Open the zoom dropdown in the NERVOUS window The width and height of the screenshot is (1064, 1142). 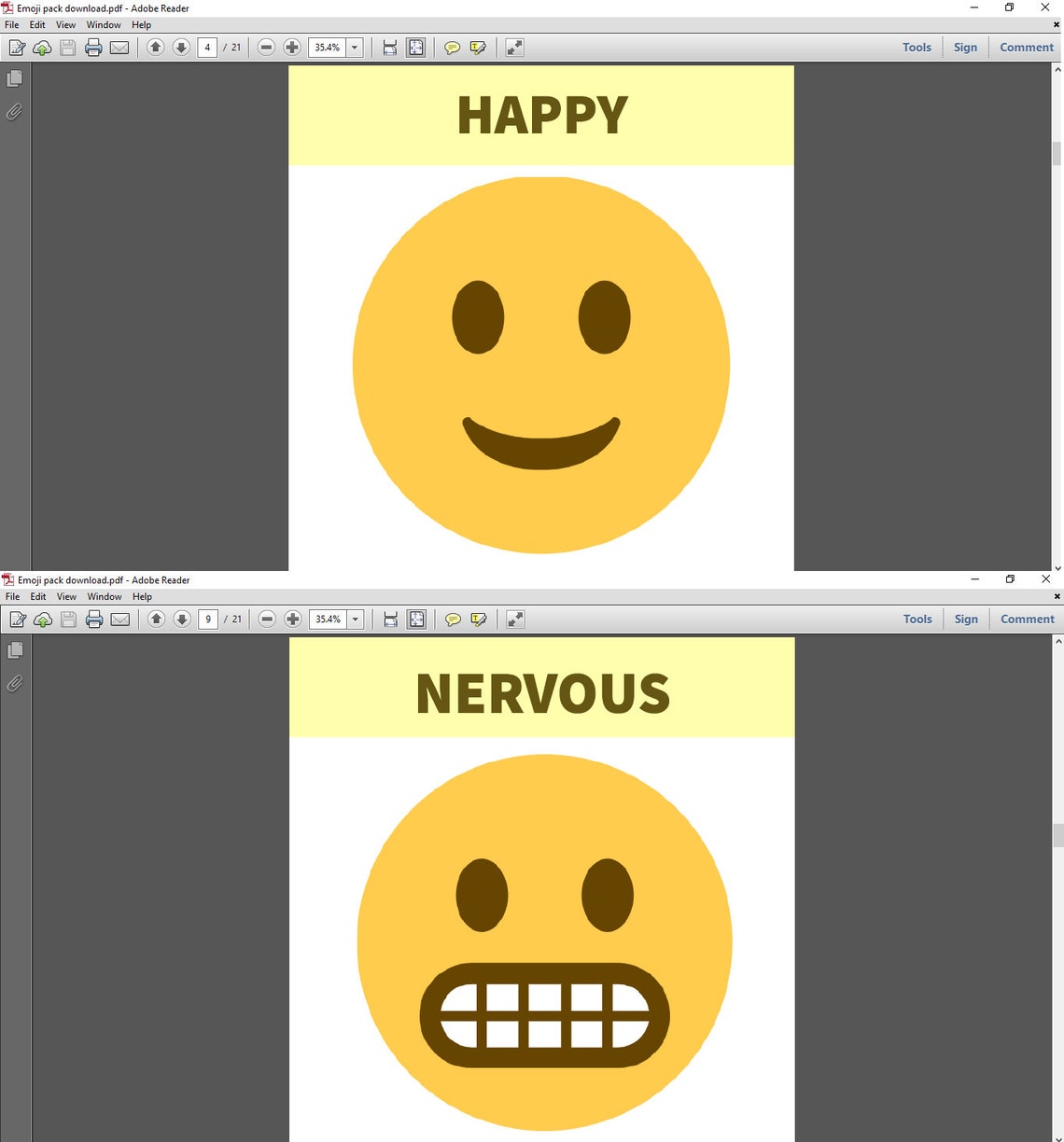coord(355,619)
